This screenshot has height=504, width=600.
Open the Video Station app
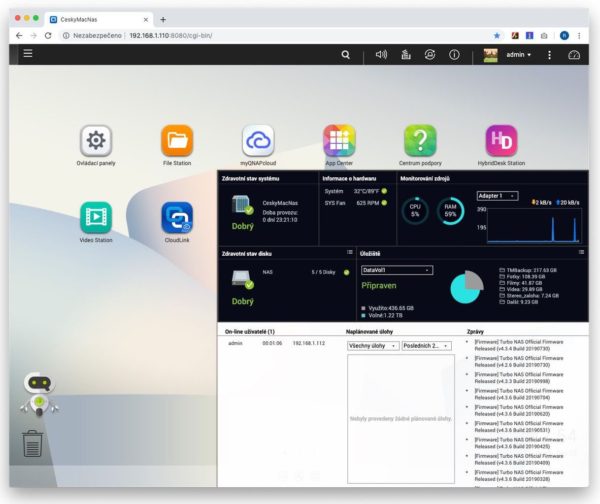(96, 217)
